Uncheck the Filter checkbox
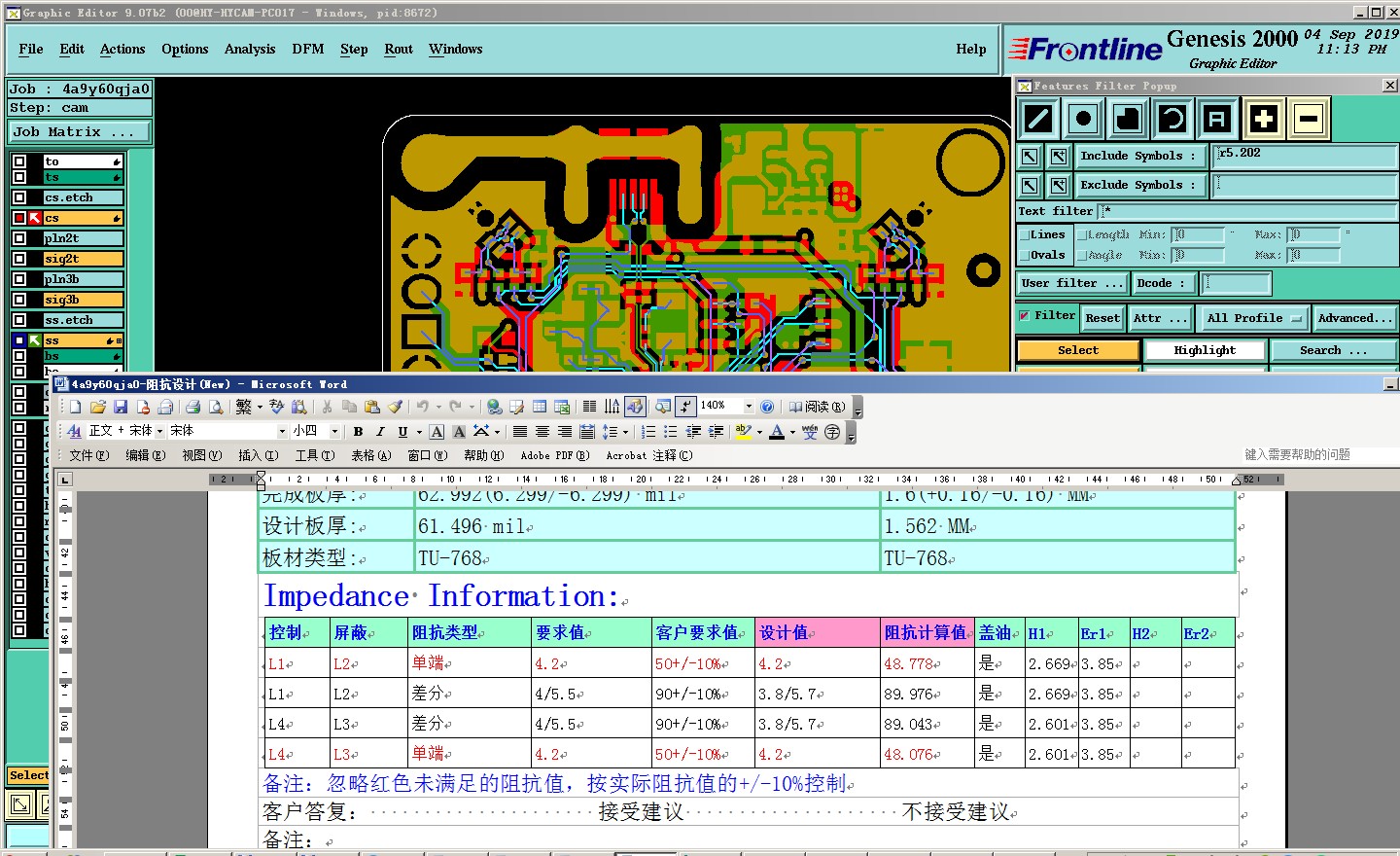 [1025, 316]
